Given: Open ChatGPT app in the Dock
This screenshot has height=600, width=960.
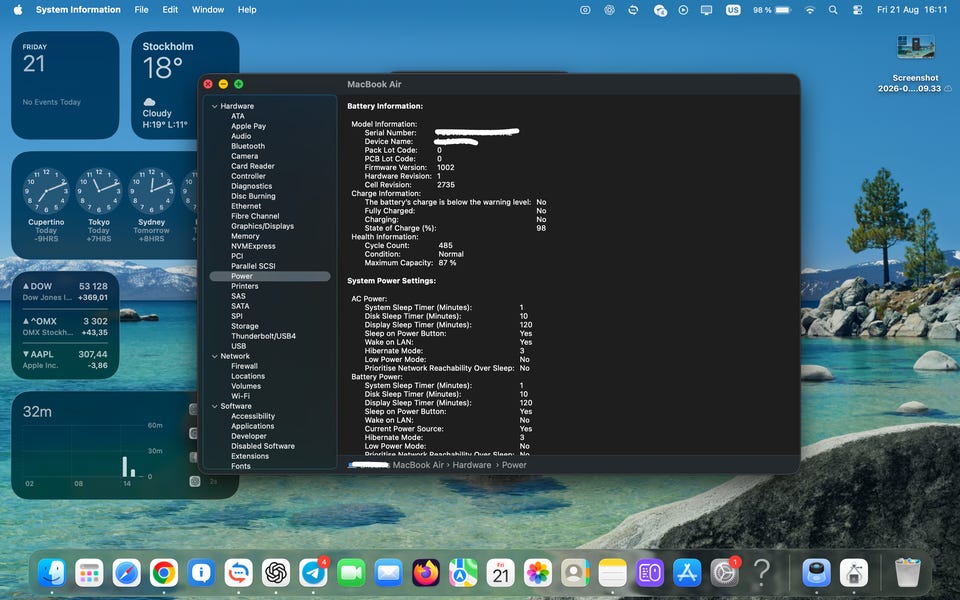Looking at the screenshot, I should (x=276, y=573).
